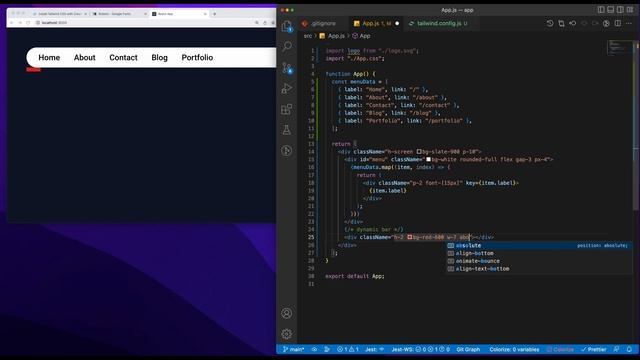The height and width of the screenshot is (360, 640).
Task: Click the bg-slate-900 color swatch in code
Action: tap(419, 151)
